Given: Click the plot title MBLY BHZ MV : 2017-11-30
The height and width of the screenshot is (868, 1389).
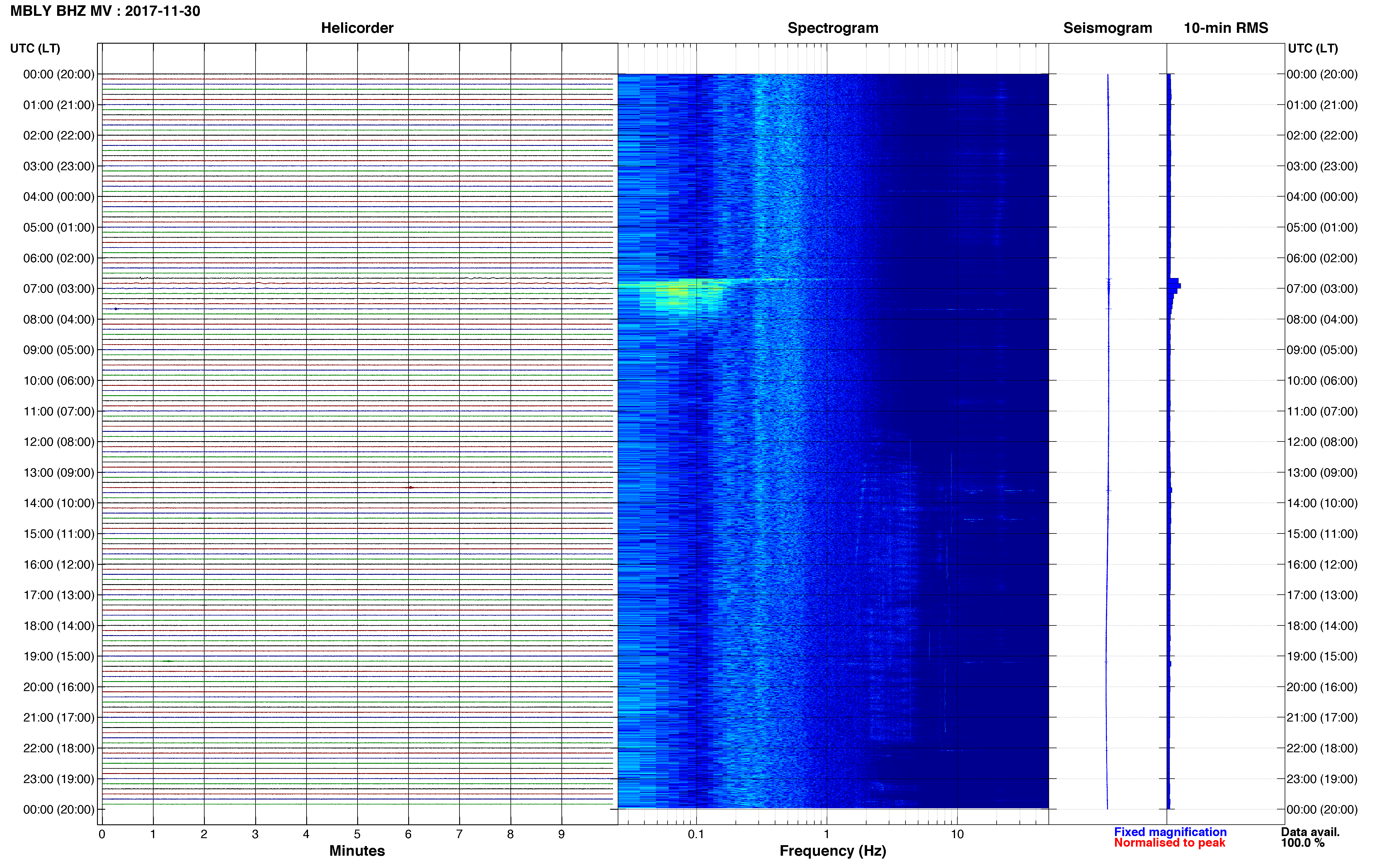Looking at the screenshot, I should click(x=105, y=11).
